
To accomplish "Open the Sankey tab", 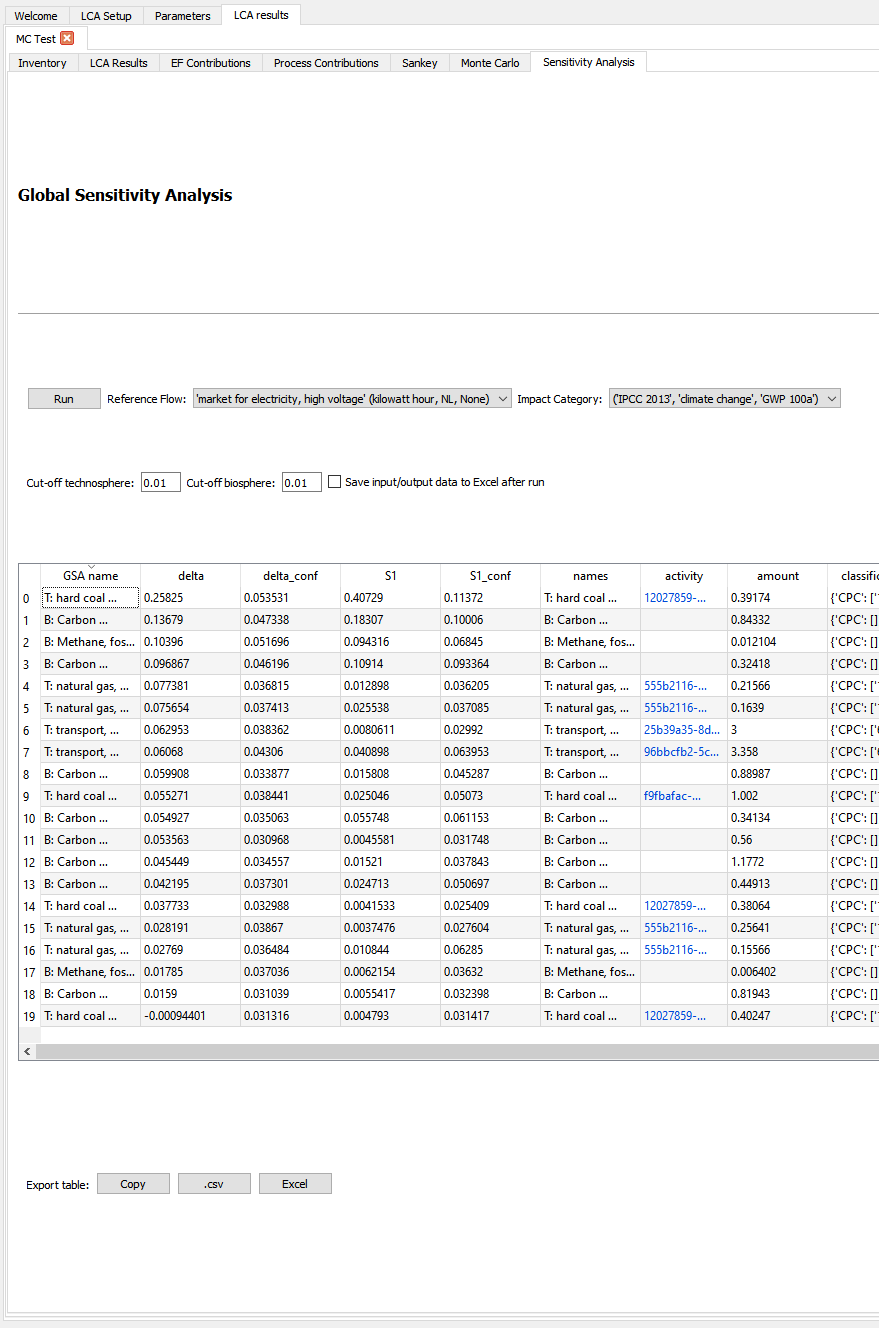I will (x=419, y=62).
